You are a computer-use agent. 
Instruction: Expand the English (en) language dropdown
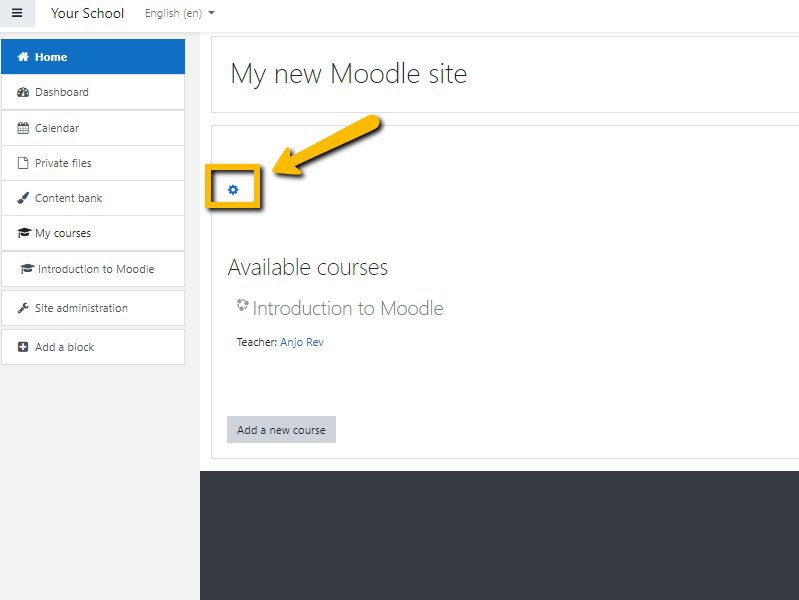179,14
